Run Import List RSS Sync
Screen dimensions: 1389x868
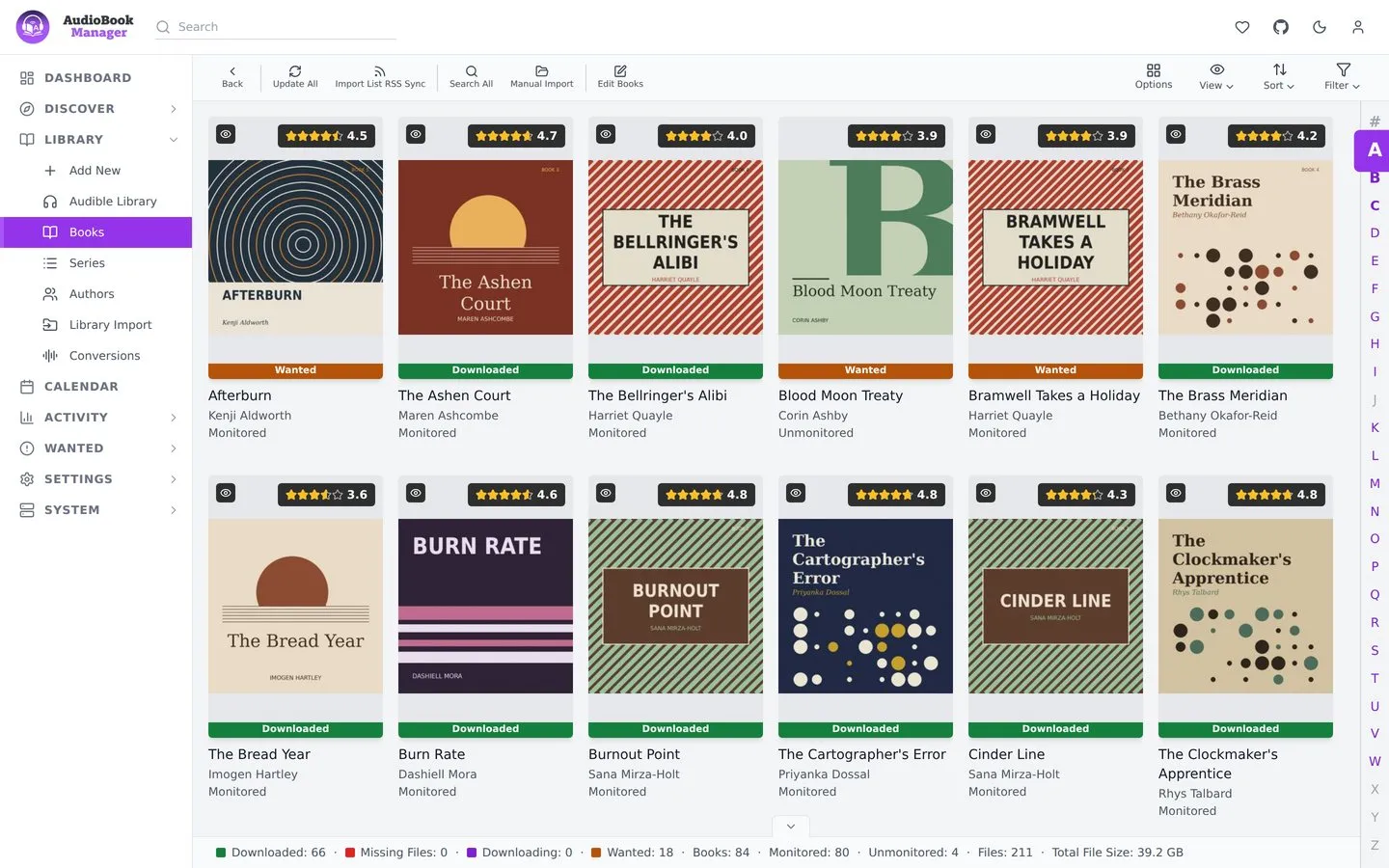(x=380, y=77)
